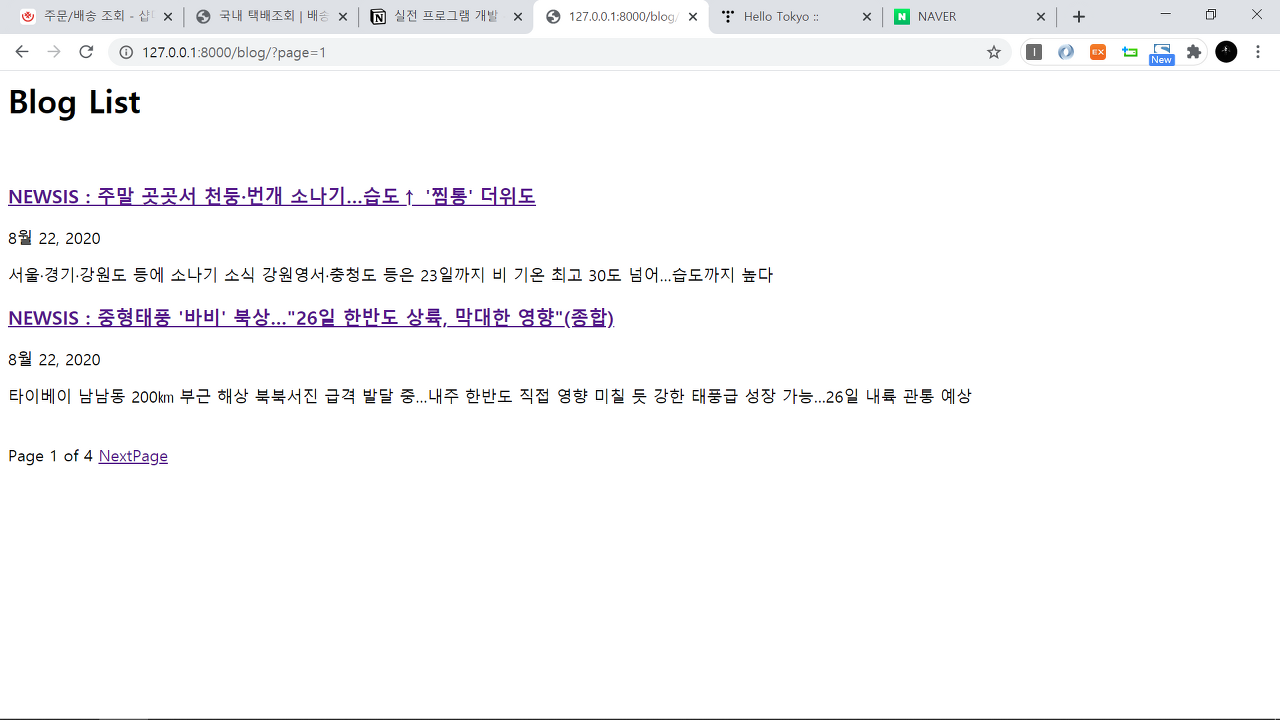The height and width of the screenshot is (720, 1280).
Task: Open the Chrome profile avatar
Action: pyautogui.click(x=1226, y=52)
